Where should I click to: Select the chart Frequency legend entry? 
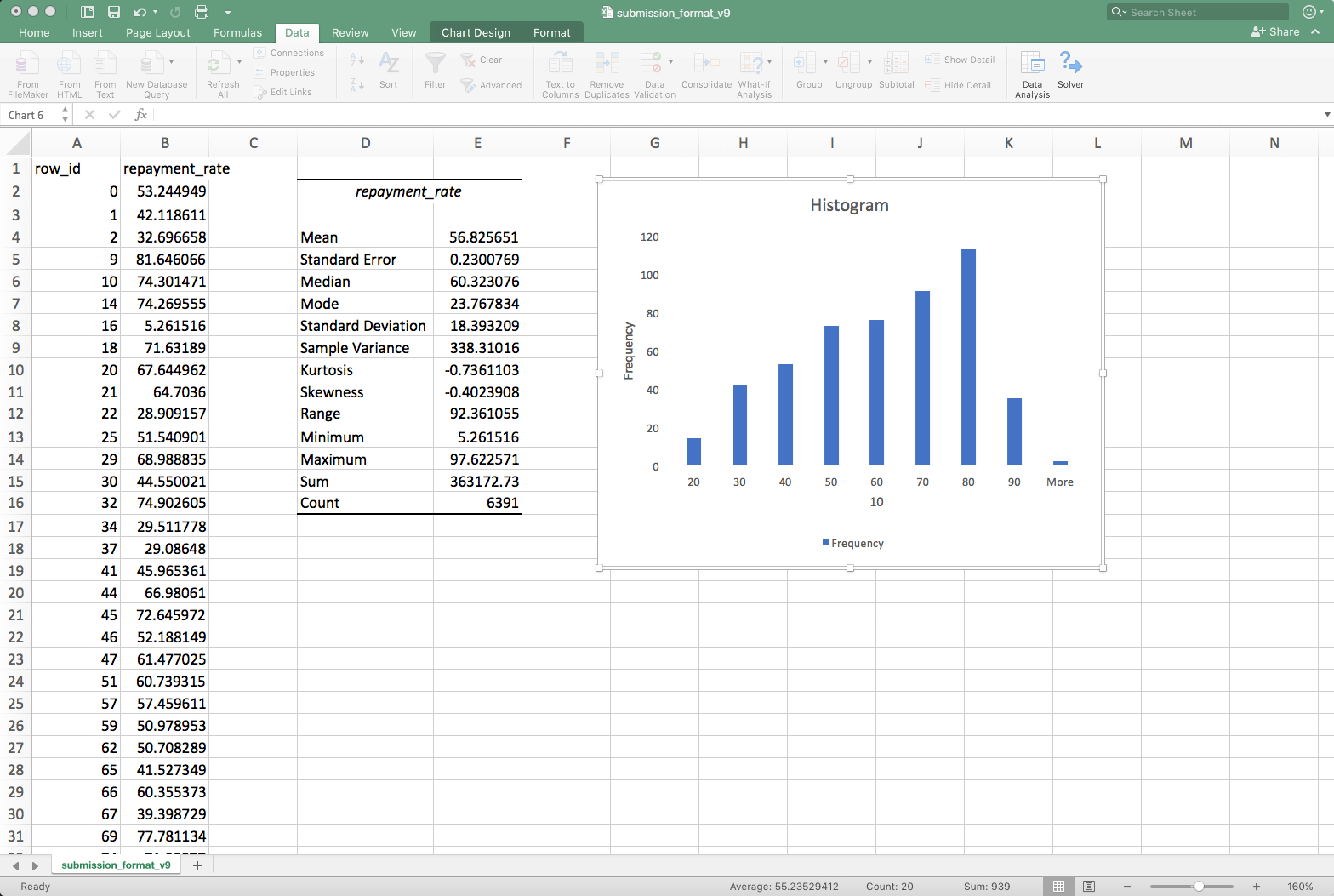[853, 543]
